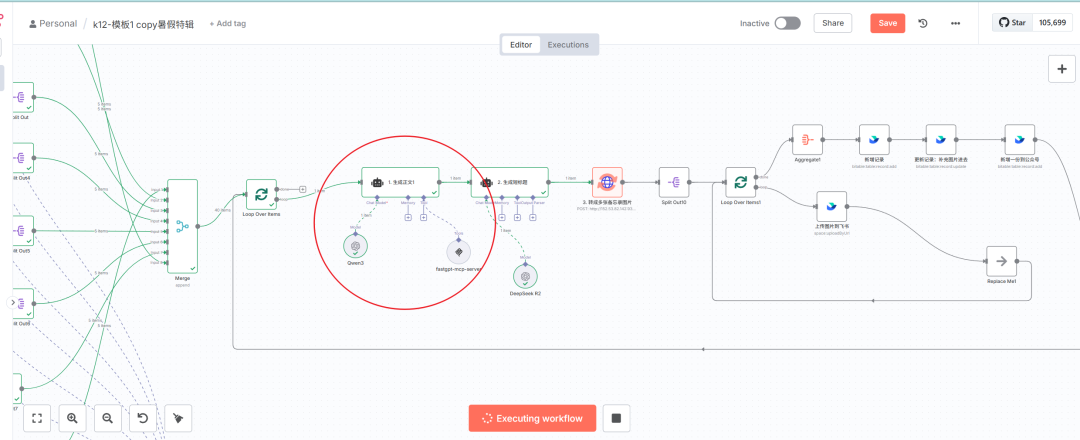Click the Loop Over Items1 node
Image resolution: width=1080 pixels, height=440 pixels.
point(740,182)
